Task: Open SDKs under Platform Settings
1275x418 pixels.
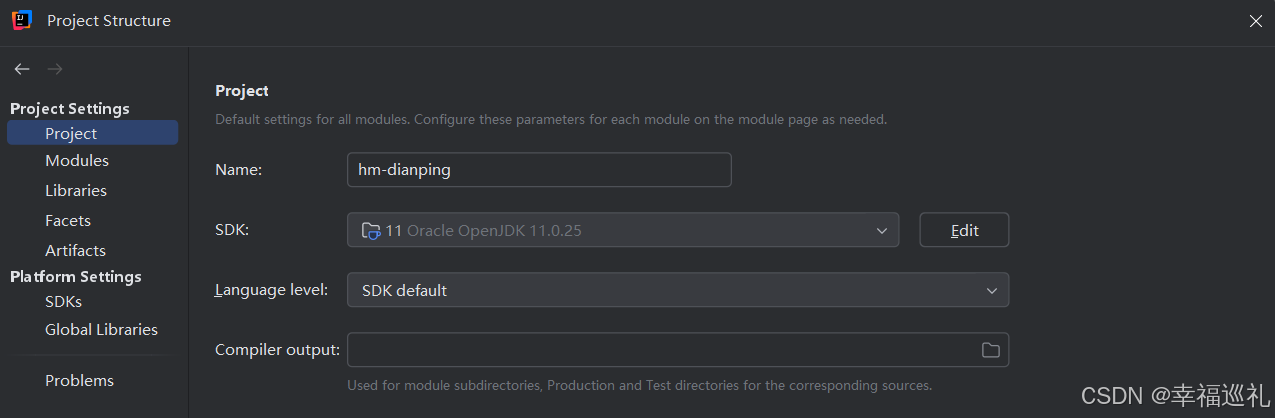Action: pos(63,301)
